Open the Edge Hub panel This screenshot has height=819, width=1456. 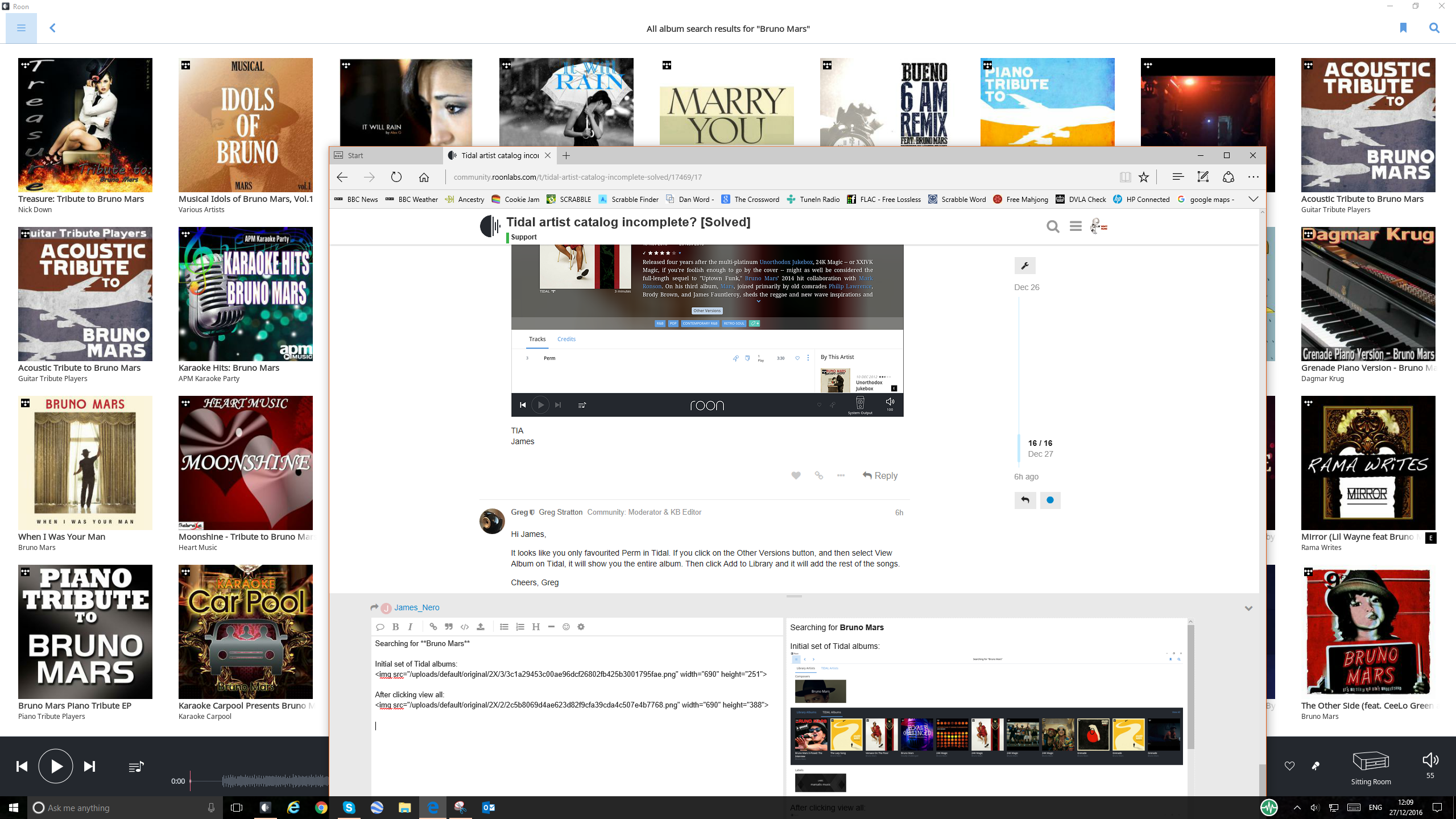[x=1178, y=177]
